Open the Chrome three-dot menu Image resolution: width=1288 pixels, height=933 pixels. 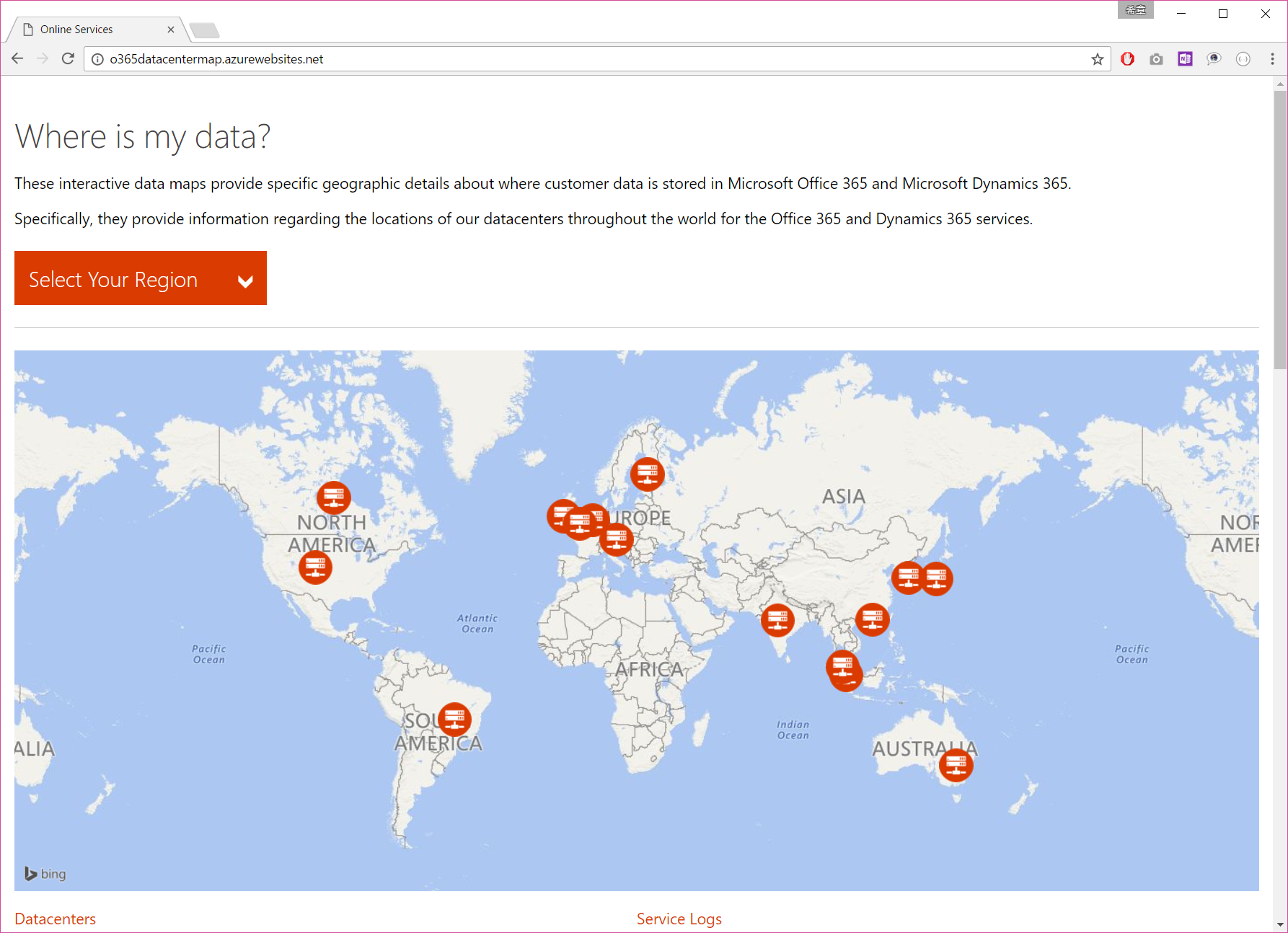click(1272, 59)
